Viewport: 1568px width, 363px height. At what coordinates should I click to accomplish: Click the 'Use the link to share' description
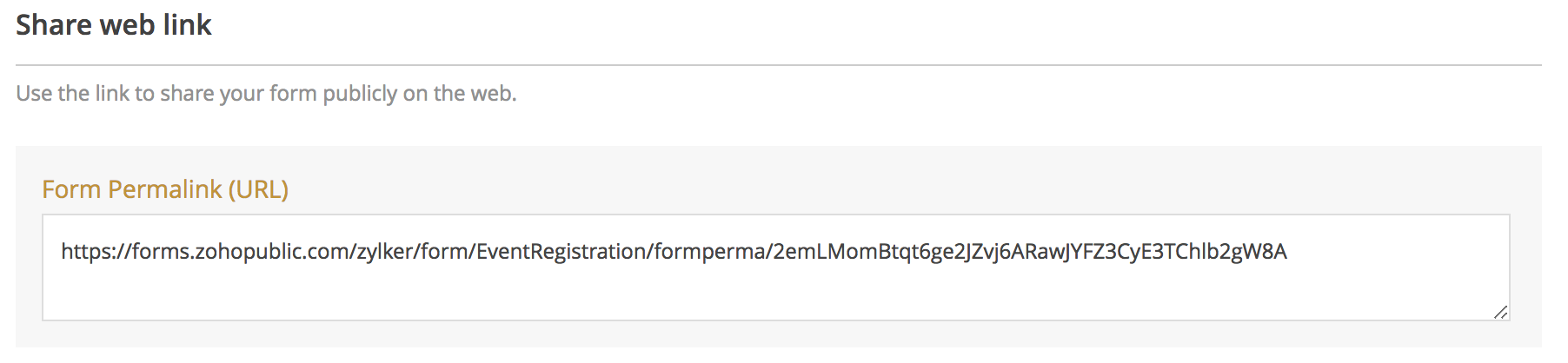tap(266, 93)
